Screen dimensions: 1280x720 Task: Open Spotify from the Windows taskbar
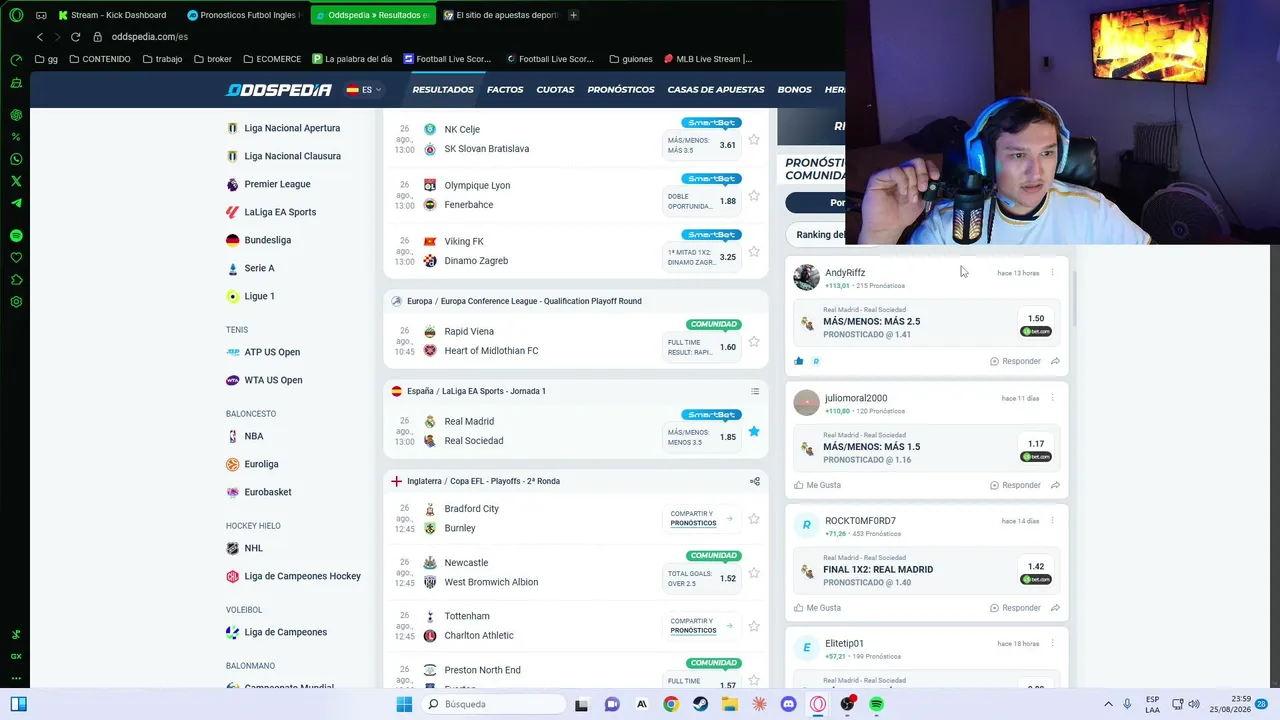[876, 704]
